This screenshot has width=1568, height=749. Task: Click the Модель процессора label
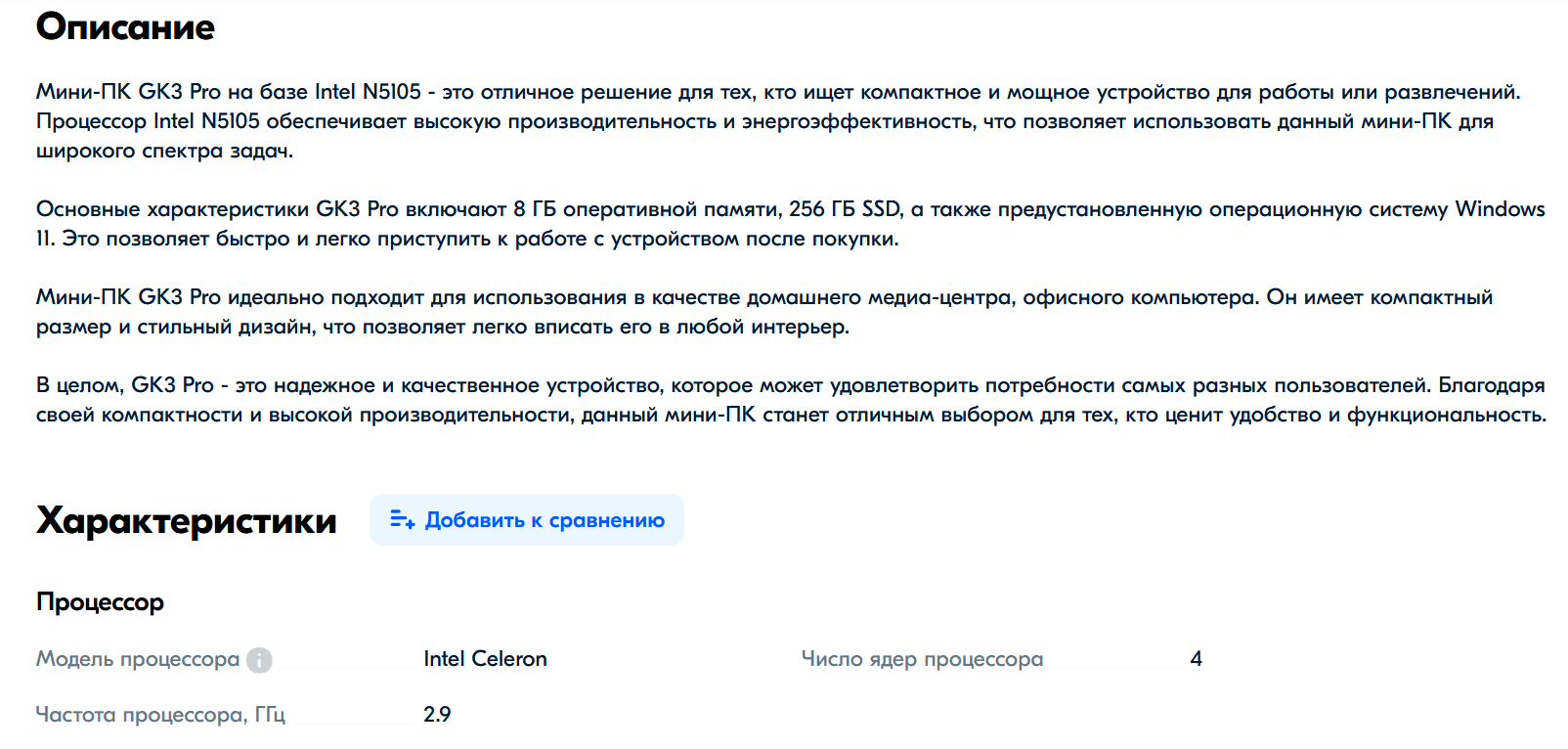137,659
